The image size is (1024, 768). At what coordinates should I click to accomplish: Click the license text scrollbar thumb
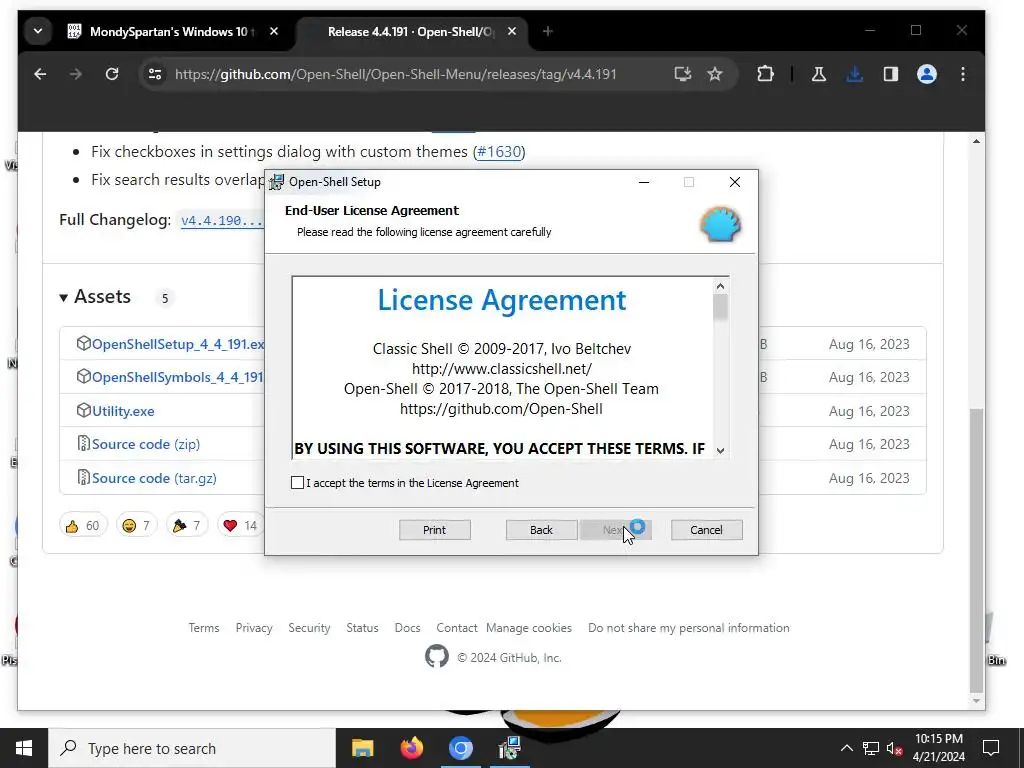[720, 307]
